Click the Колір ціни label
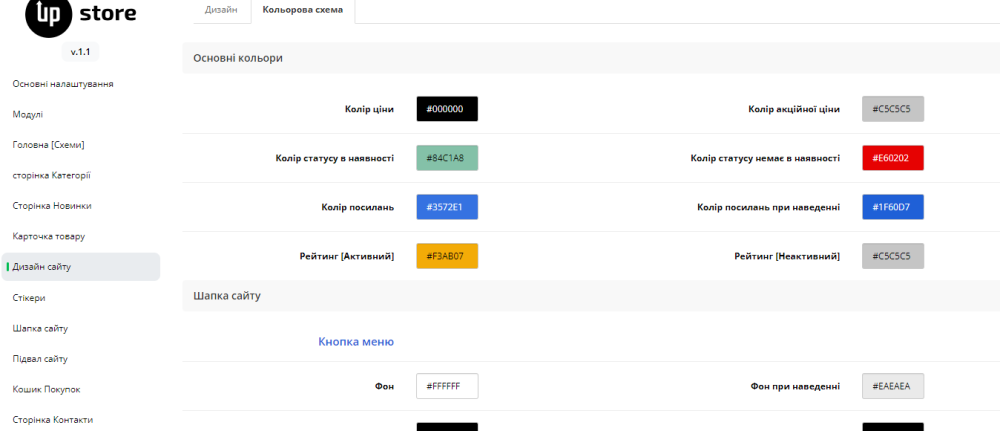The width and height of the screenshot is (1000, 431). pyautogui.click(x=369, y=109)
